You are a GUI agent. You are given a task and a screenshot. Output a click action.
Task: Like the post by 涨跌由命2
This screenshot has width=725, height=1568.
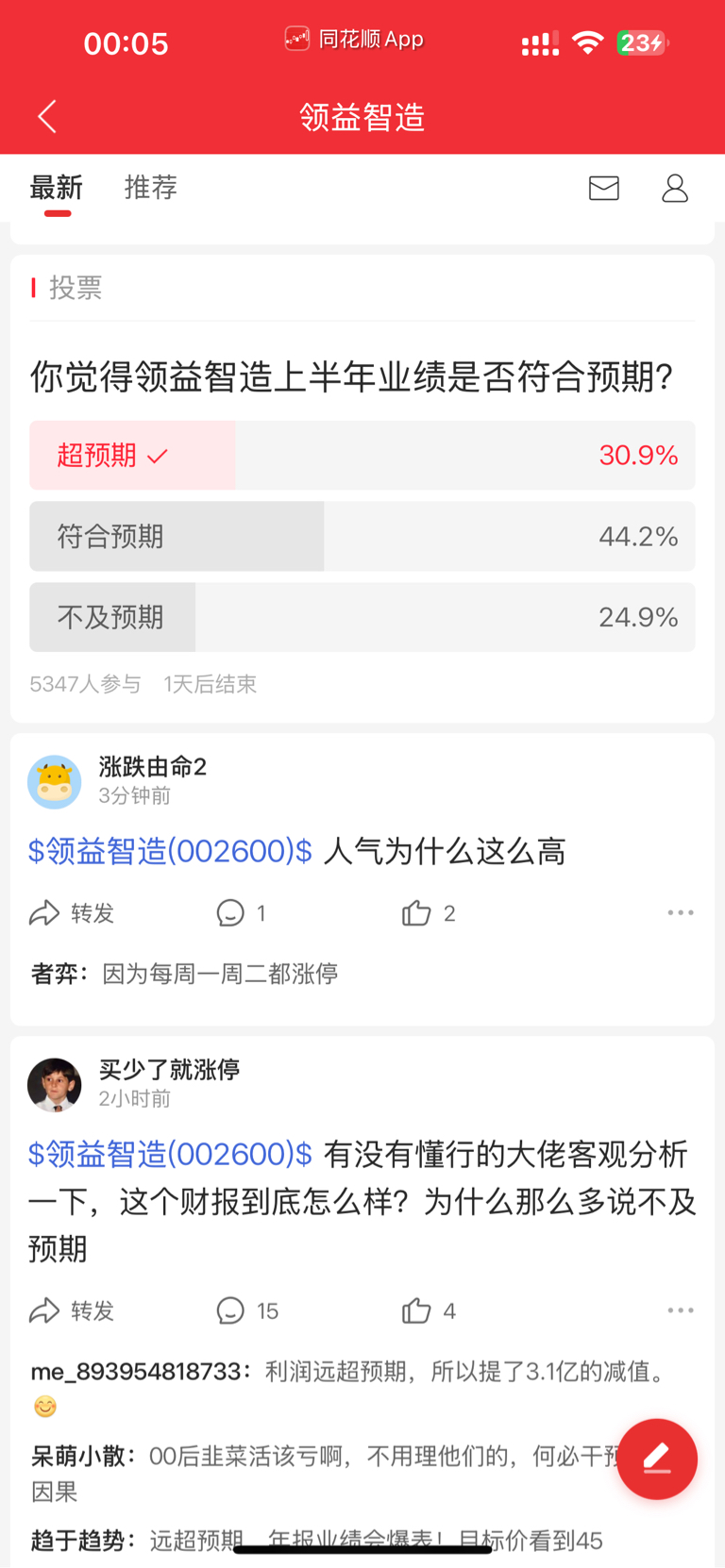[x=429, y=913]
